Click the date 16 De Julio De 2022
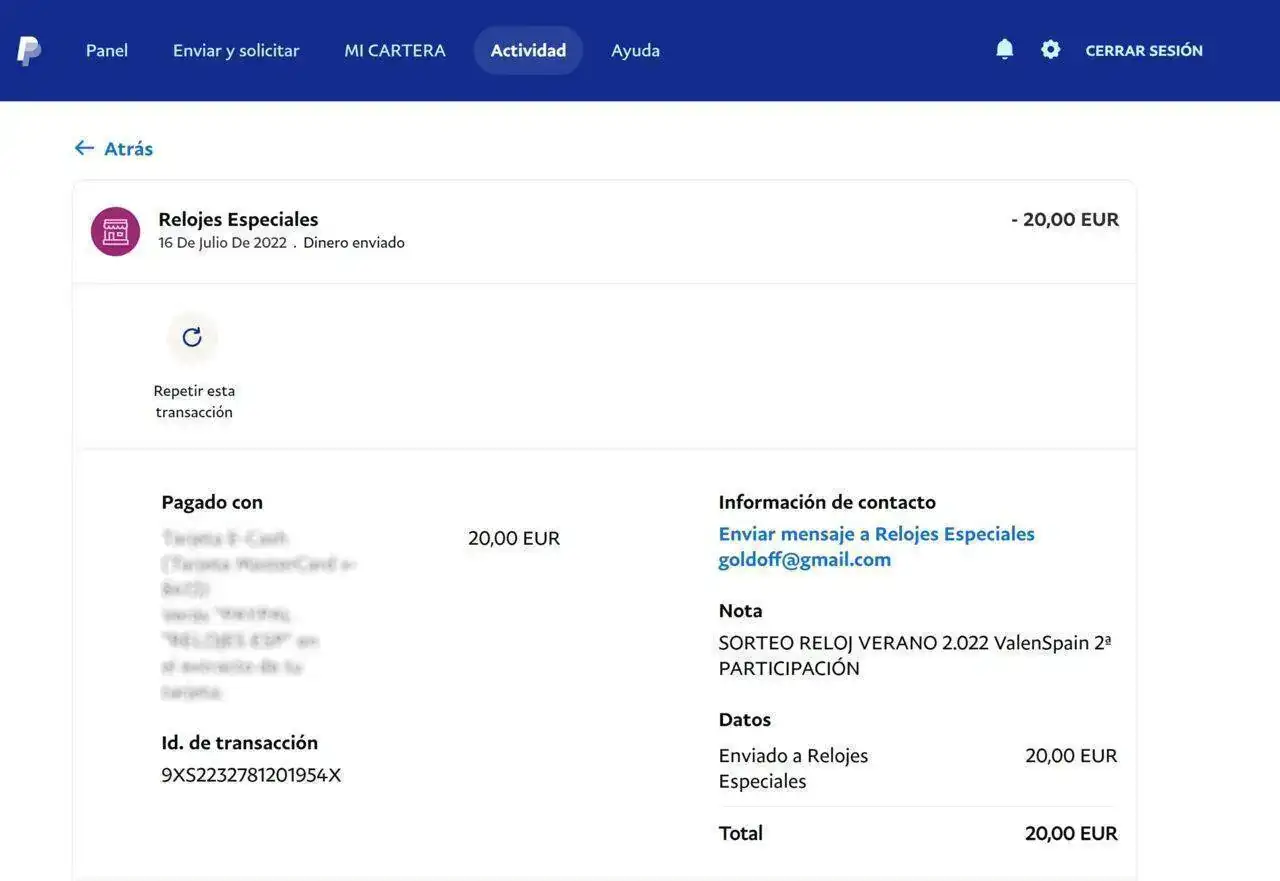Viewport: 1280px width, 881px height. [222, 243]
